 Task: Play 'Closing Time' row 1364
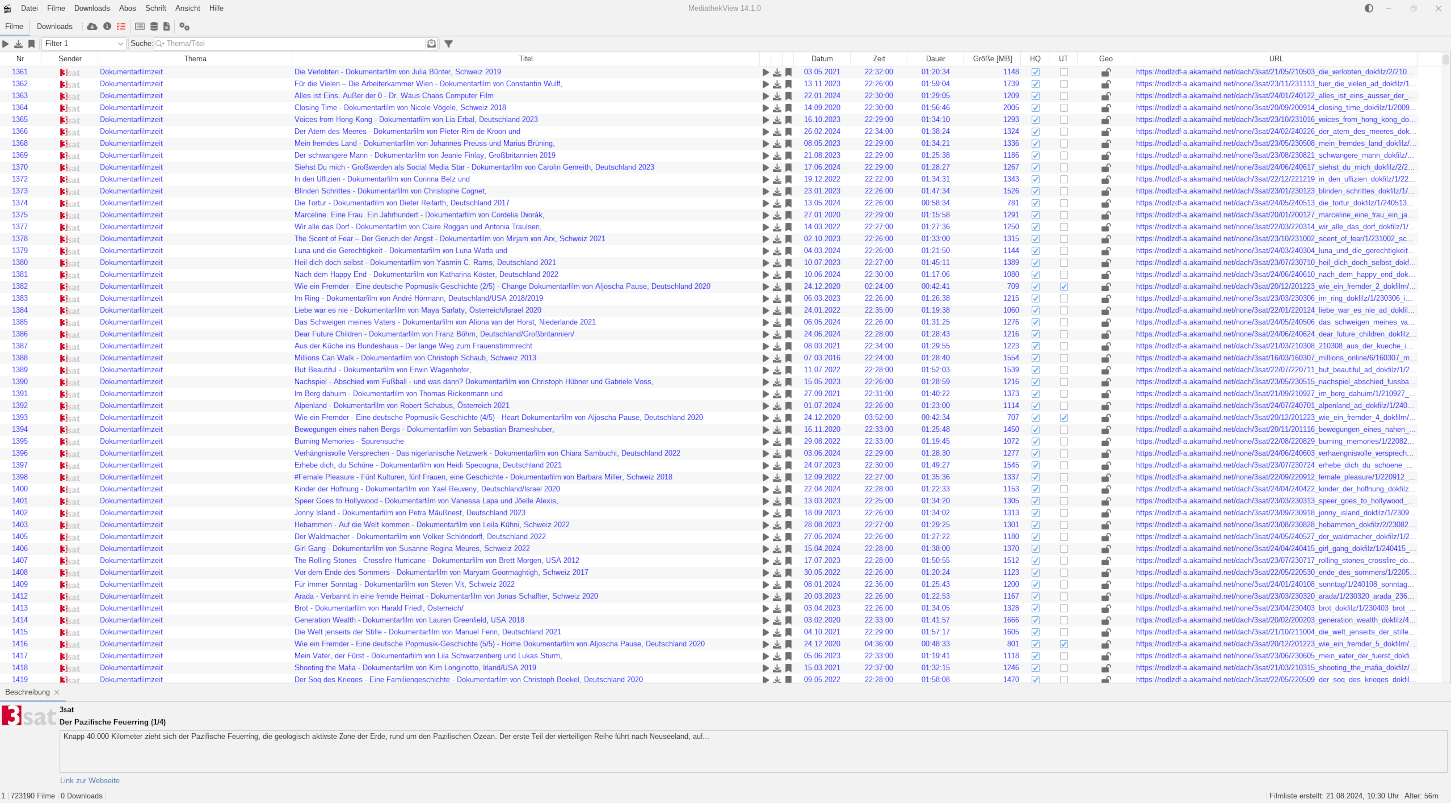click(766, 107)
